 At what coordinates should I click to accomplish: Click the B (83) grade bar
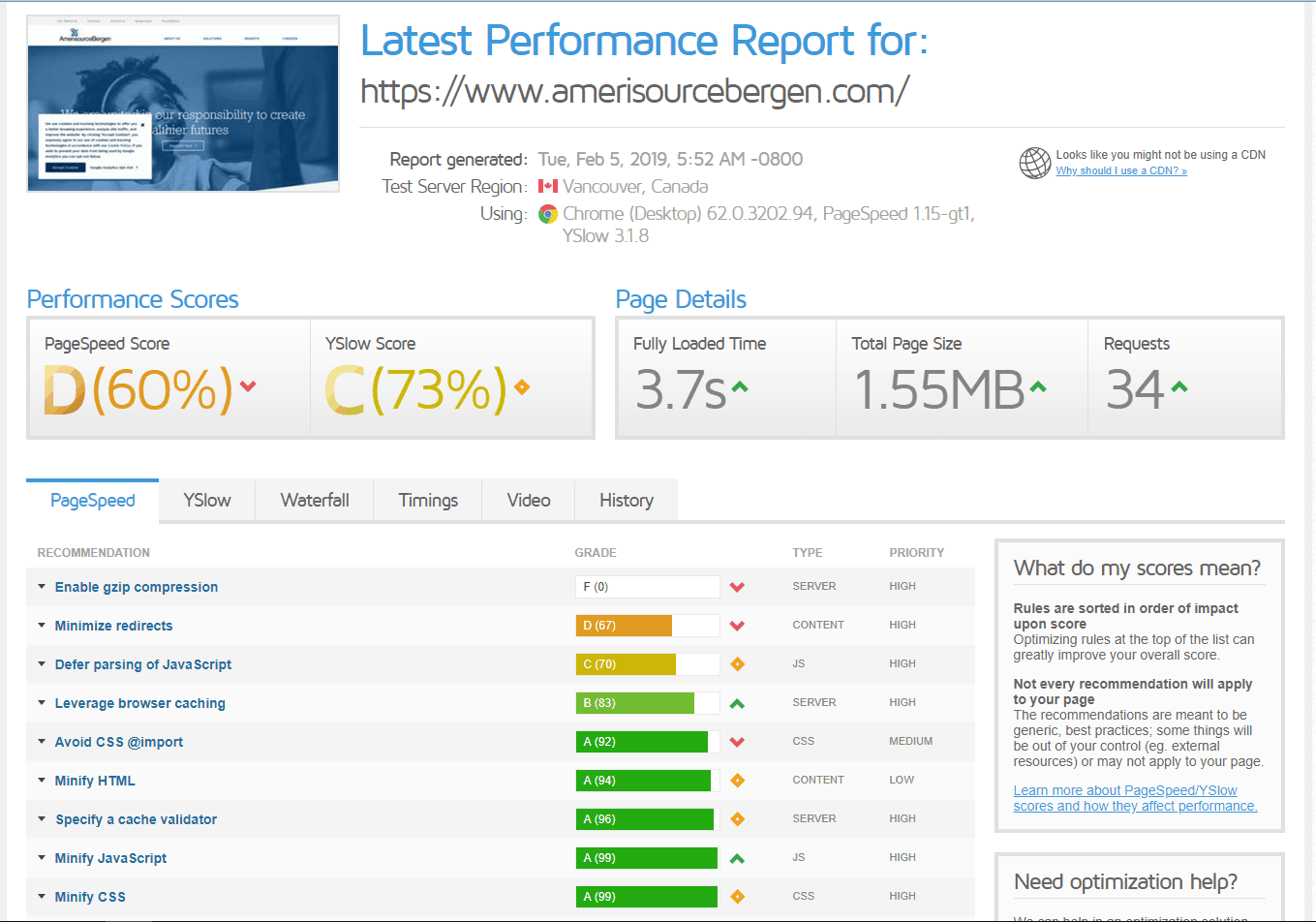648,703
